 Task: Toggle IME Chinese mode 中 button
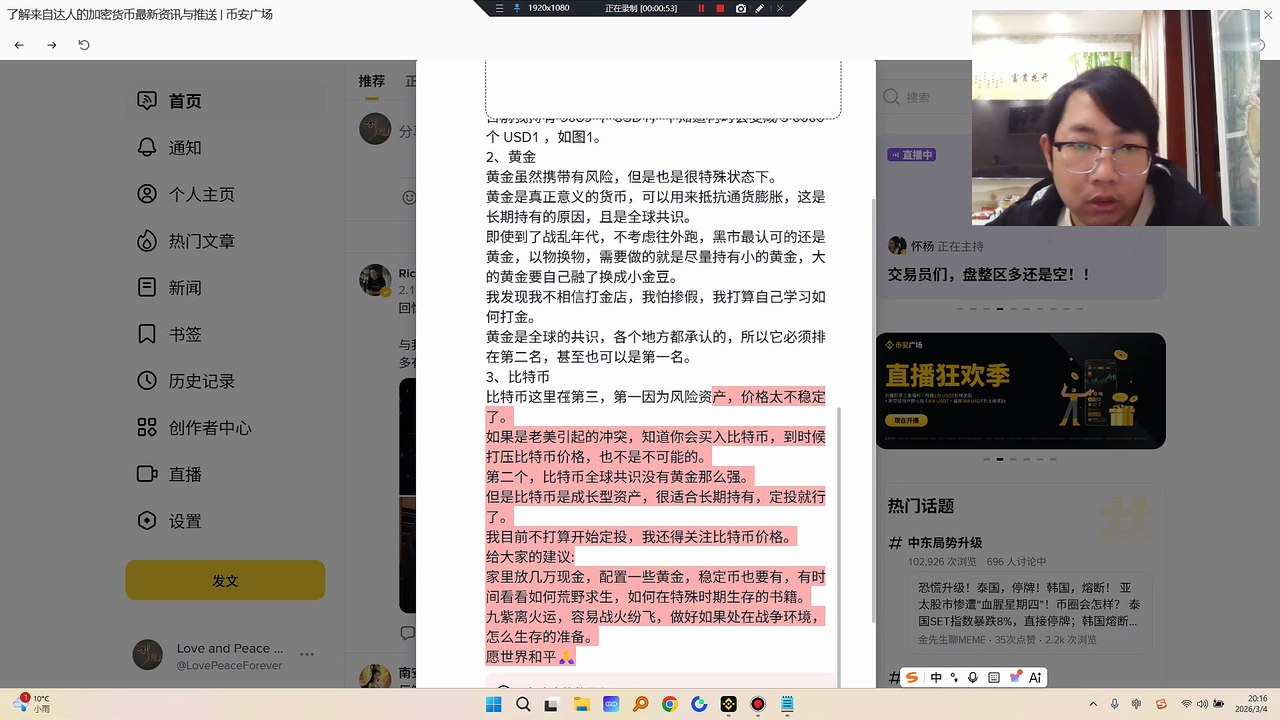(936, 677)
